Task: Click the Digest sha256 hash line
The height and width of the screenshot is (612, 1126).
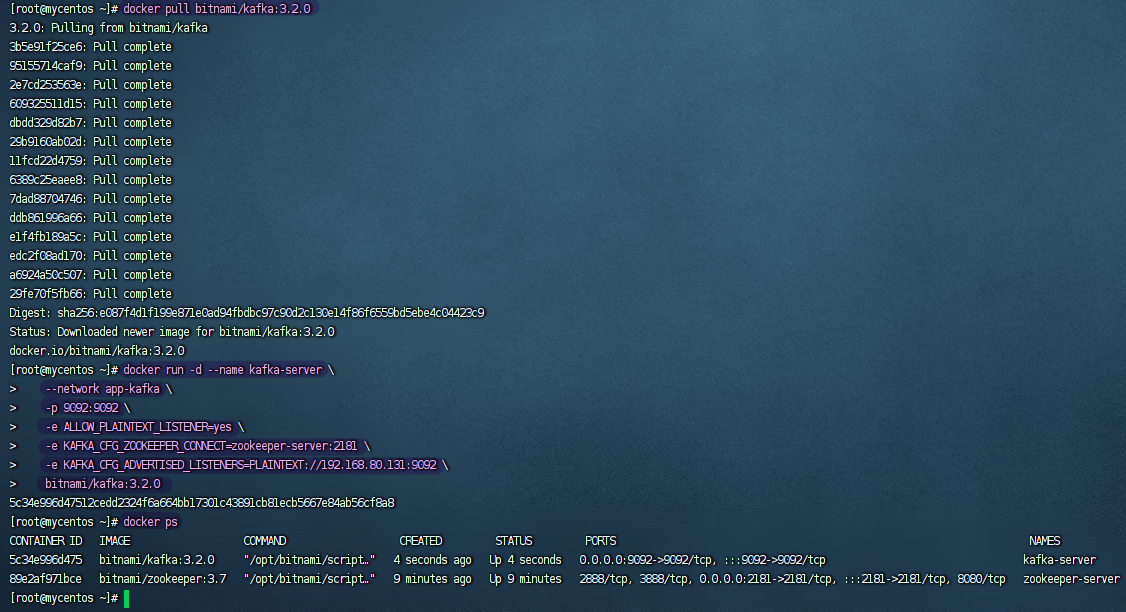Action: pos(247,313)
